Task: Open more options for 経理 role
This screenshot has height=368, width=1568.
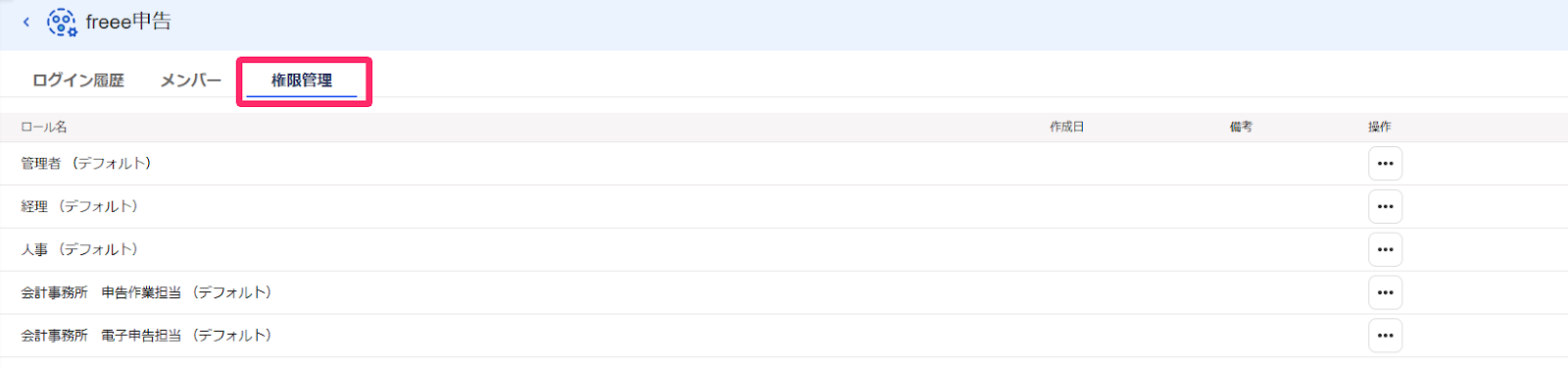Action: click(x=1385, y=207)
